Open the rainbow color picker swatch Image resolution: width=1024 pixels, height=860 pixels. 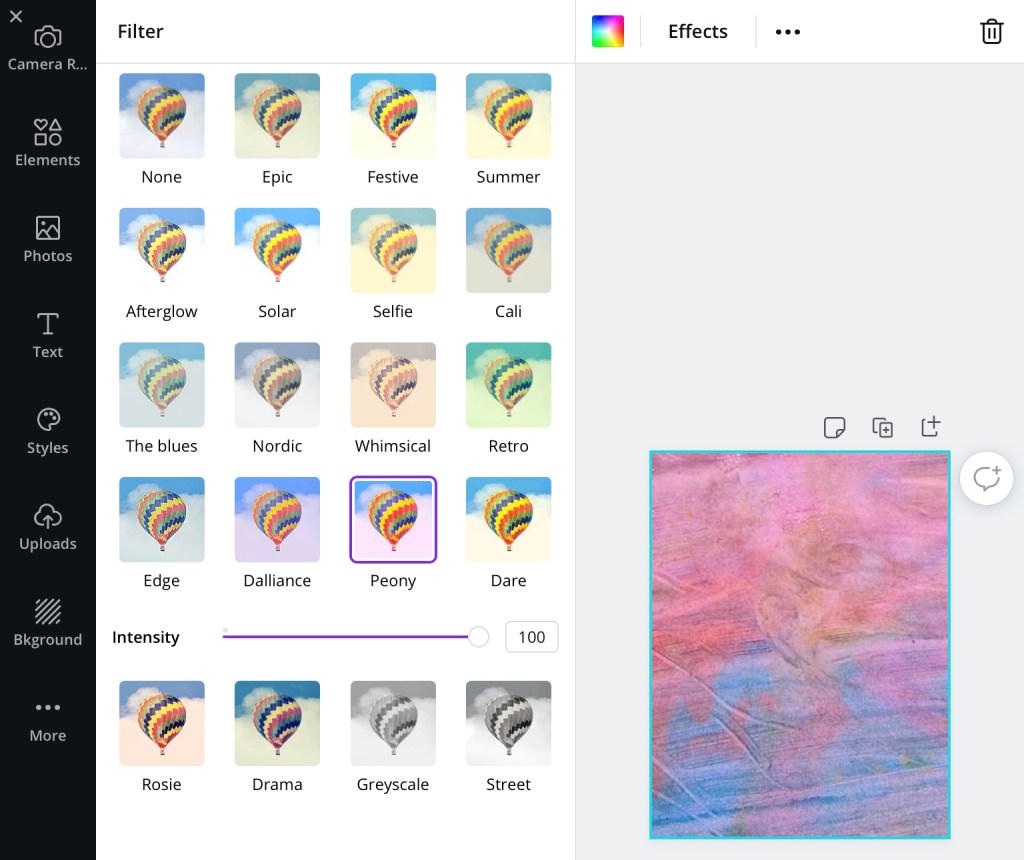(x=608, y=31)
